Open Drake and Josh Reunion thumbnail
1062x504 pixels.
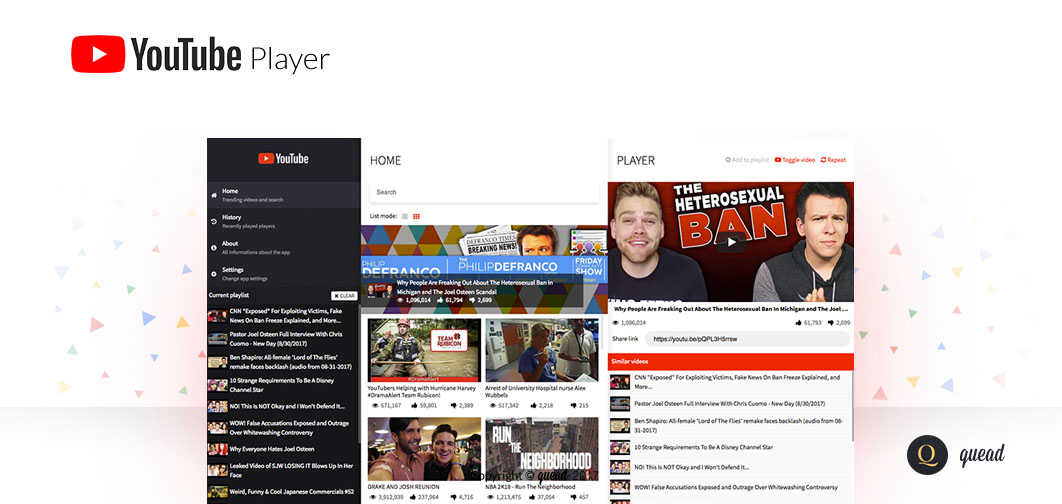coord(424,448)
